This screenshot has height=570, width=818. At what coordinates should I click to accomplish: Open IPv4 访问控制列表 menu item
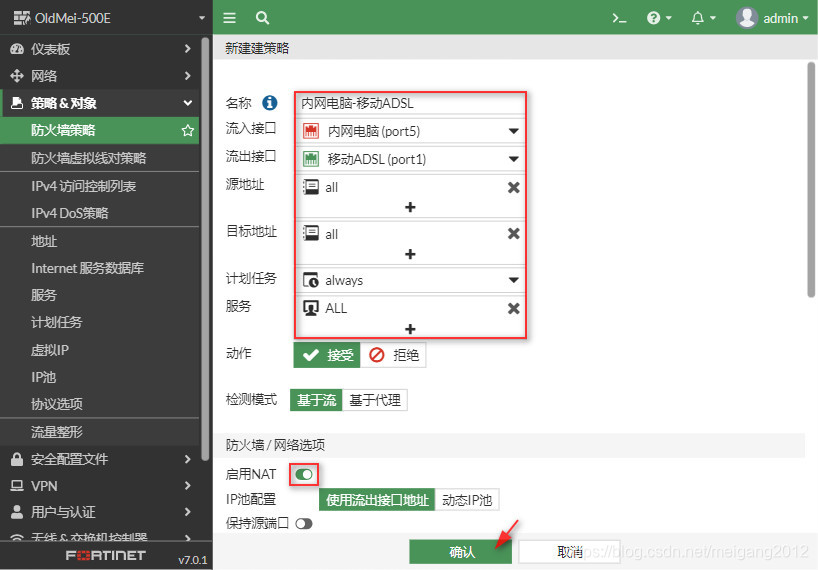pos(99,186)
